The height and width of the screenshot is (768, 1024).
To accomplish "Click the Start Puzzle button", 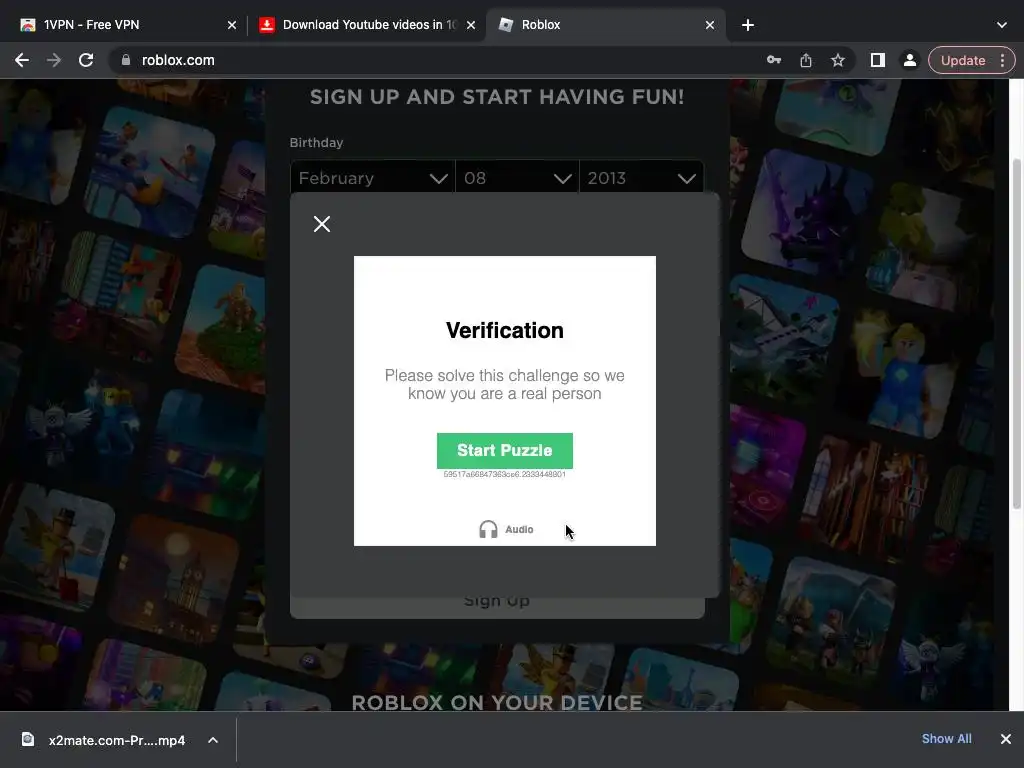I will pos(505,451).
